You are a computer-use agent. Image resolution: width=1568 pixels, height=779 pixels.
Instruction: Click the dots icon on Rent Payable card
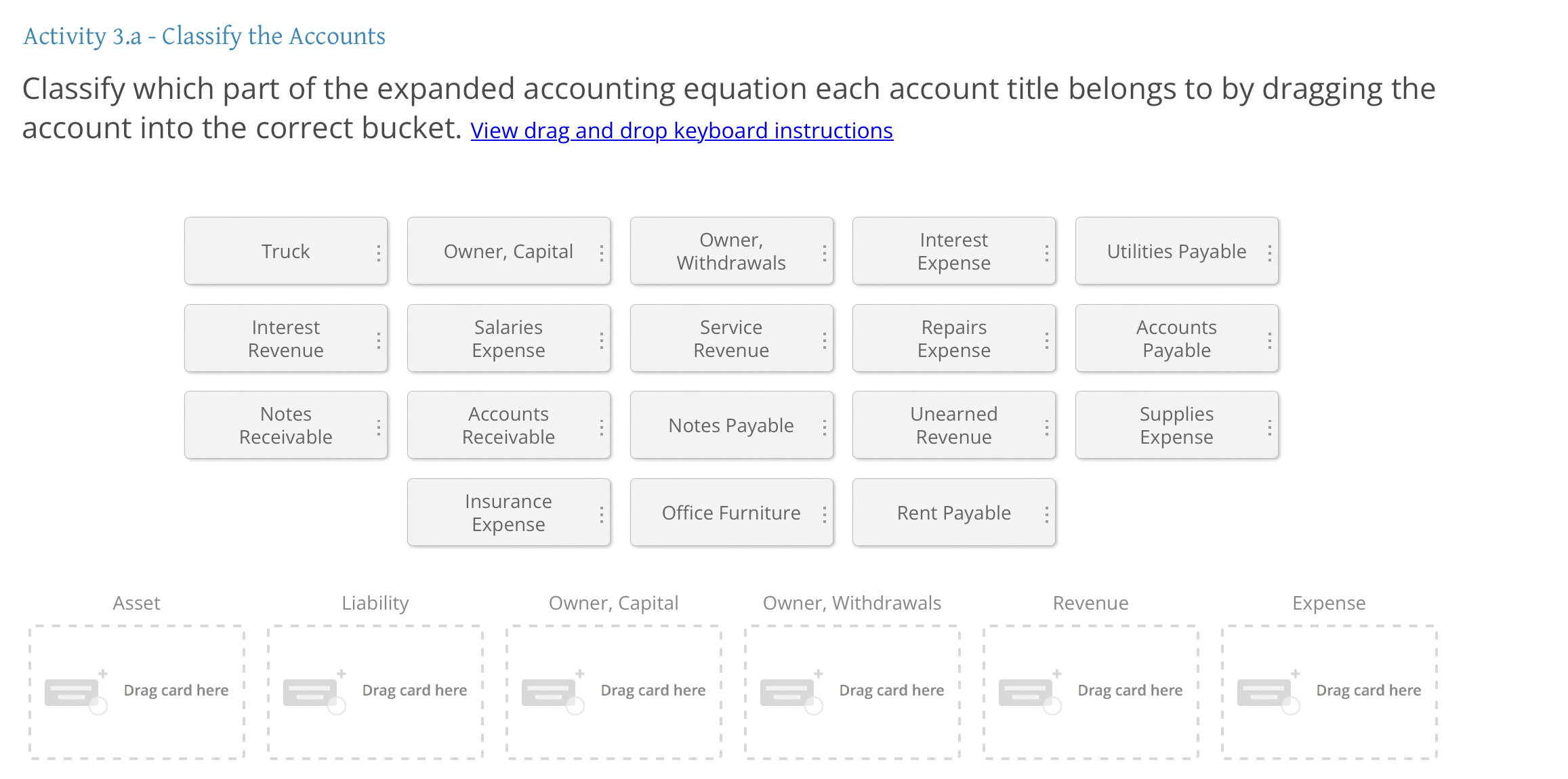click(x=1046, y=514)
